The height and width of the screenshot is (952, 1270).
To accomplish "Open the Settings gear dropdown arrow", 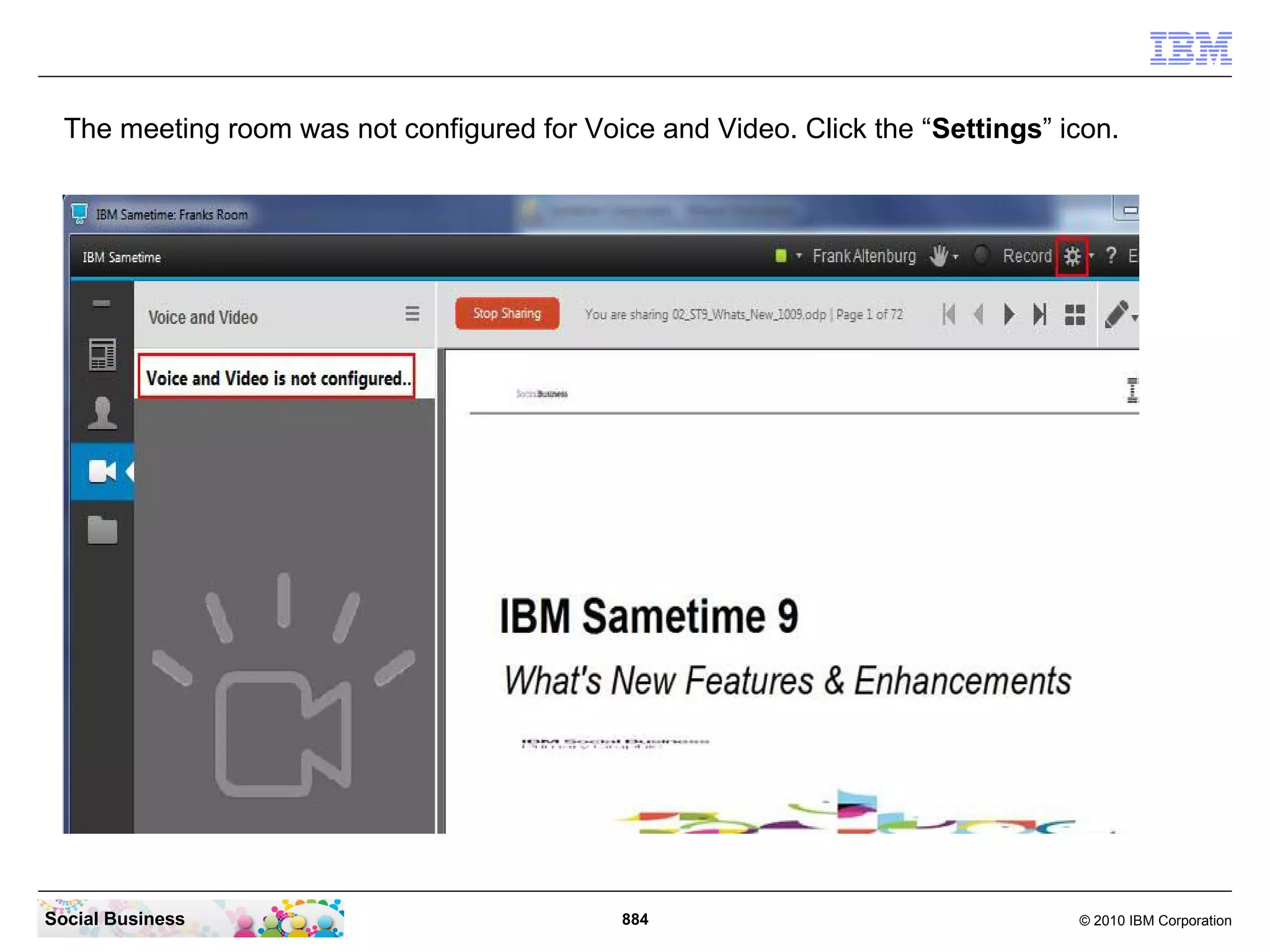I will [1091, 255].
